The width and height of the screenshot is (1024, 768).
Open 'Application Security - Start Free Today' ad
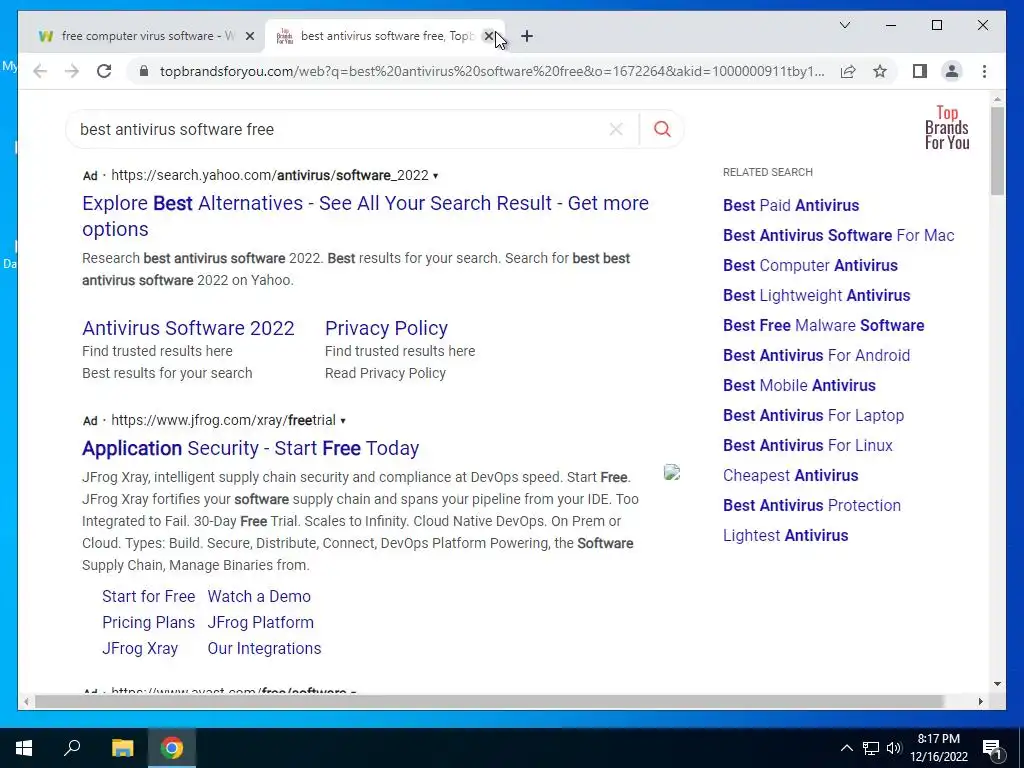[250, 448]
